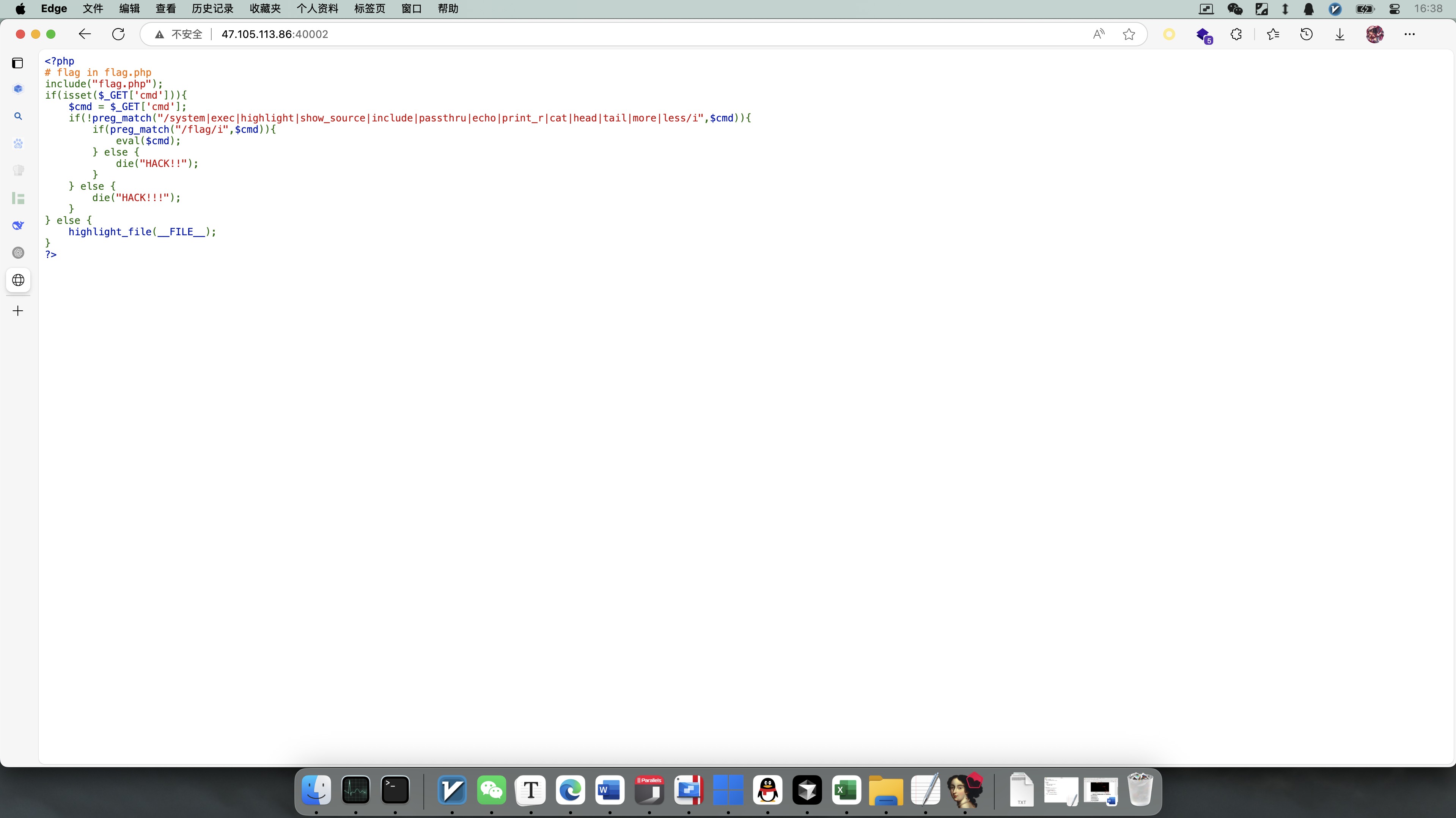Open the Downloads icon
The height and width of the screenshot is (818, 1456).
pos(1340,35)
